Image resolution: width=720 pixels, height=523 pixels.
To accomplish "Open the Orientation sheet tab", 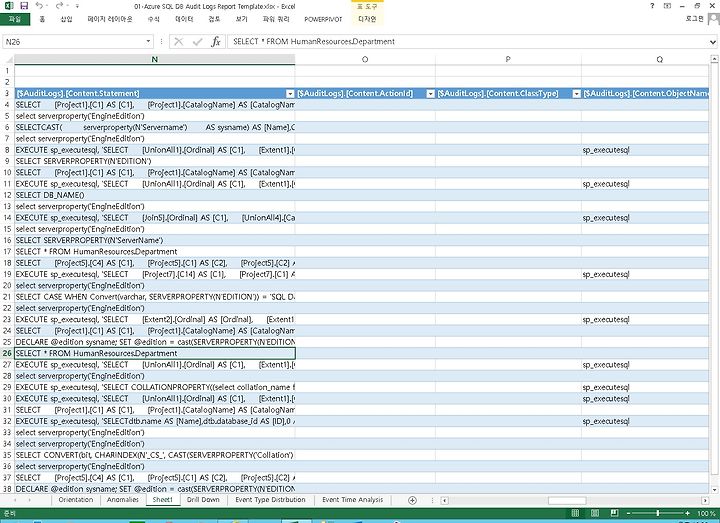I will pyautogui.click(x=76, y=500).
